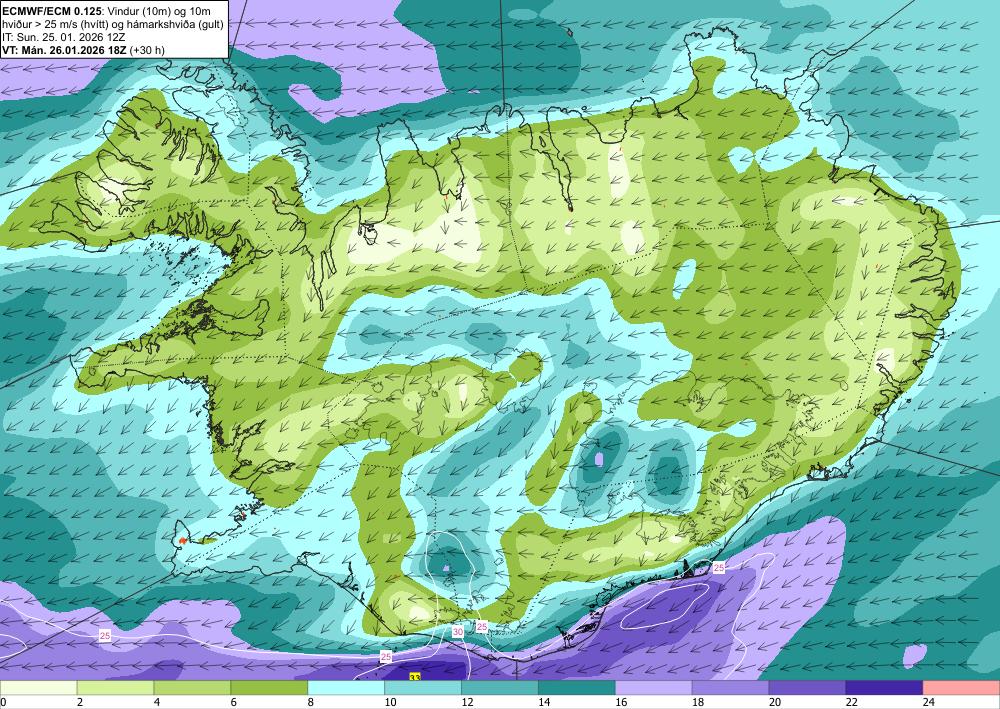Click the 20–22 m/s violet swatch
Viewport: 1000px width, 709px height.
[807, 688]
